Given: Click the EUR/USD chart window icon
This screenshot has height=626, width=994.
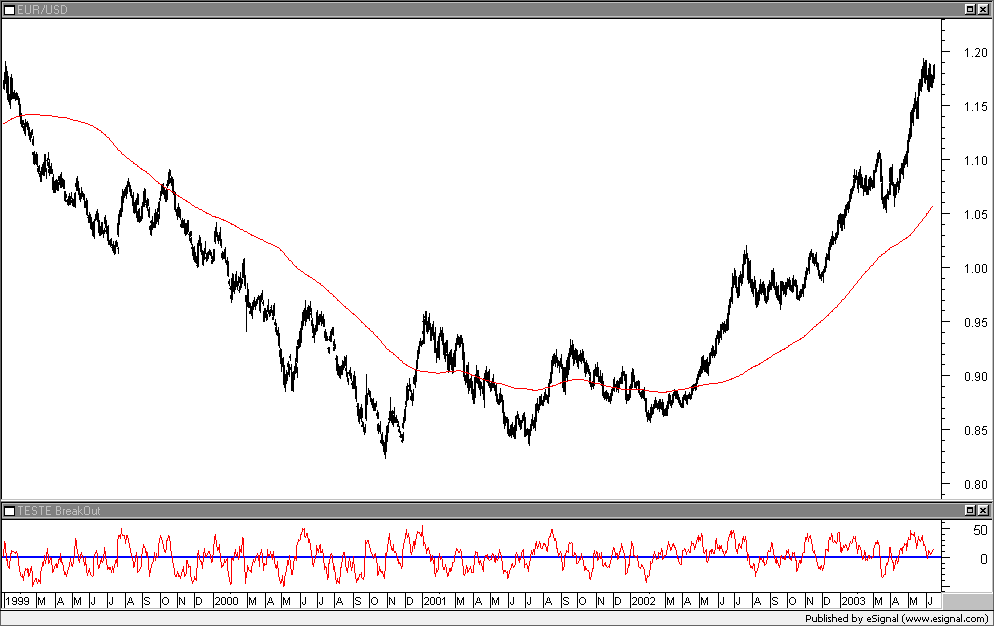Looking at the screenshot, I should click(10, 10).
